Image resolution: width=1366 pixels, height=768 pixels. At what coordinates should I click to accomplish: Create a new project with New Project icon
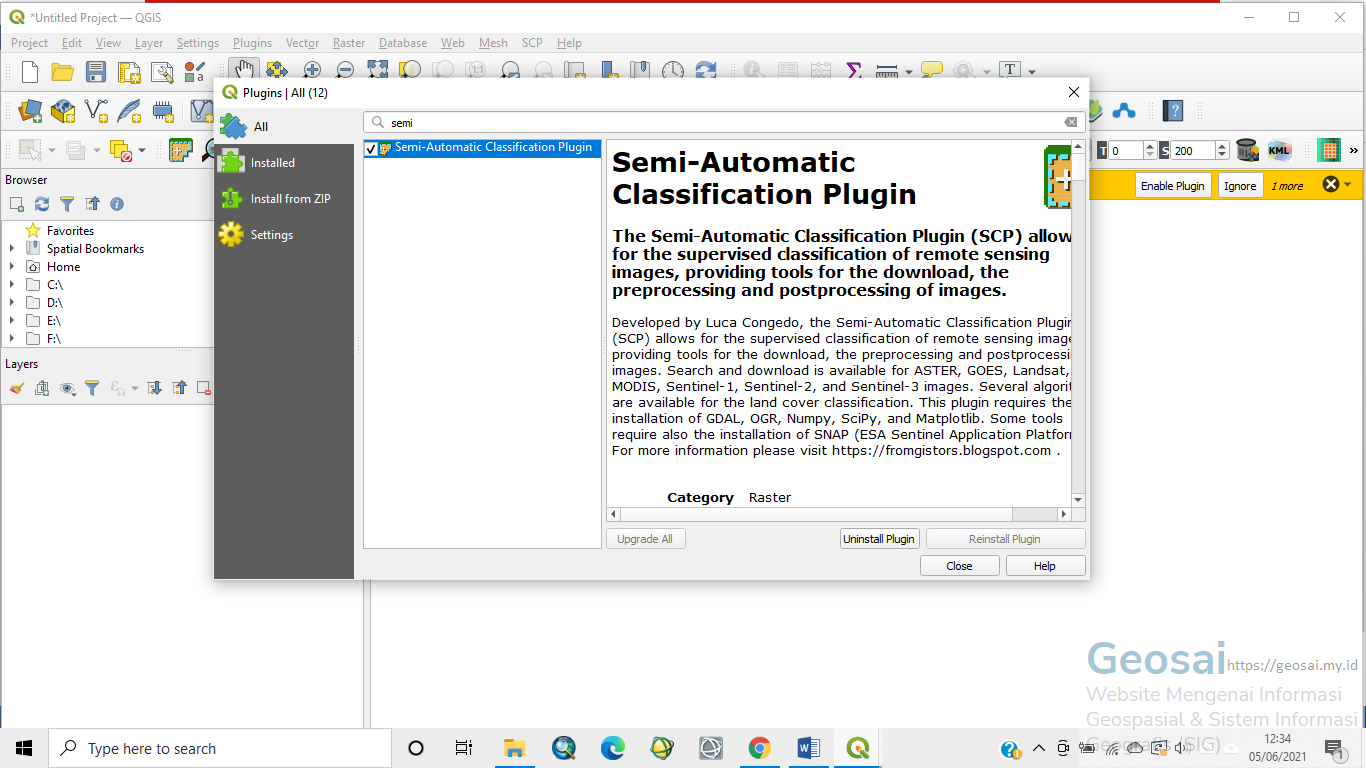[x=30, y=71]
